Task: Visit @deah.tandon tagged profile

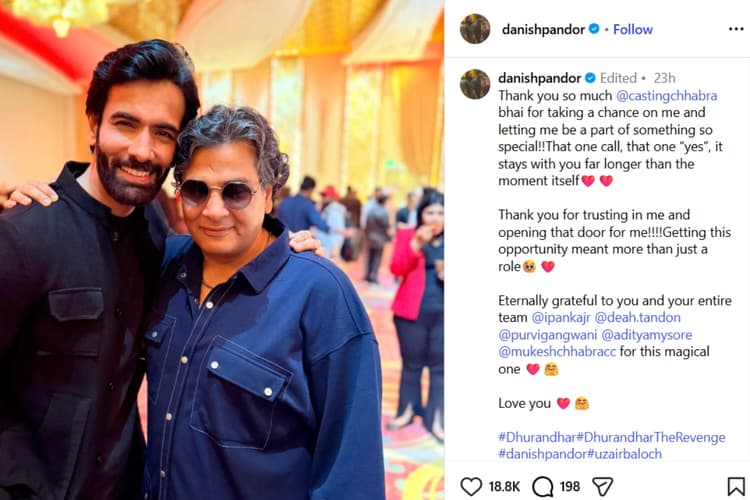Action: [x=638, y=318]
